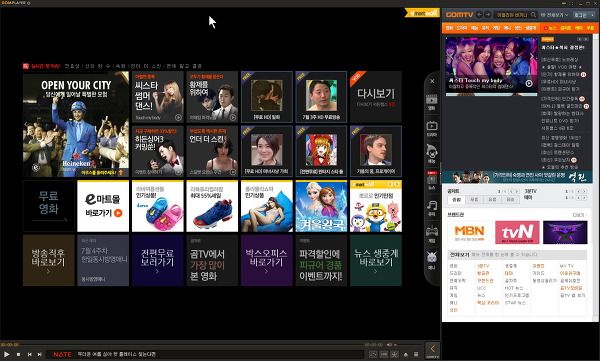Open the control panel gear icon
Viewport: 600px width, 361px height.
(x=395, y=355)
